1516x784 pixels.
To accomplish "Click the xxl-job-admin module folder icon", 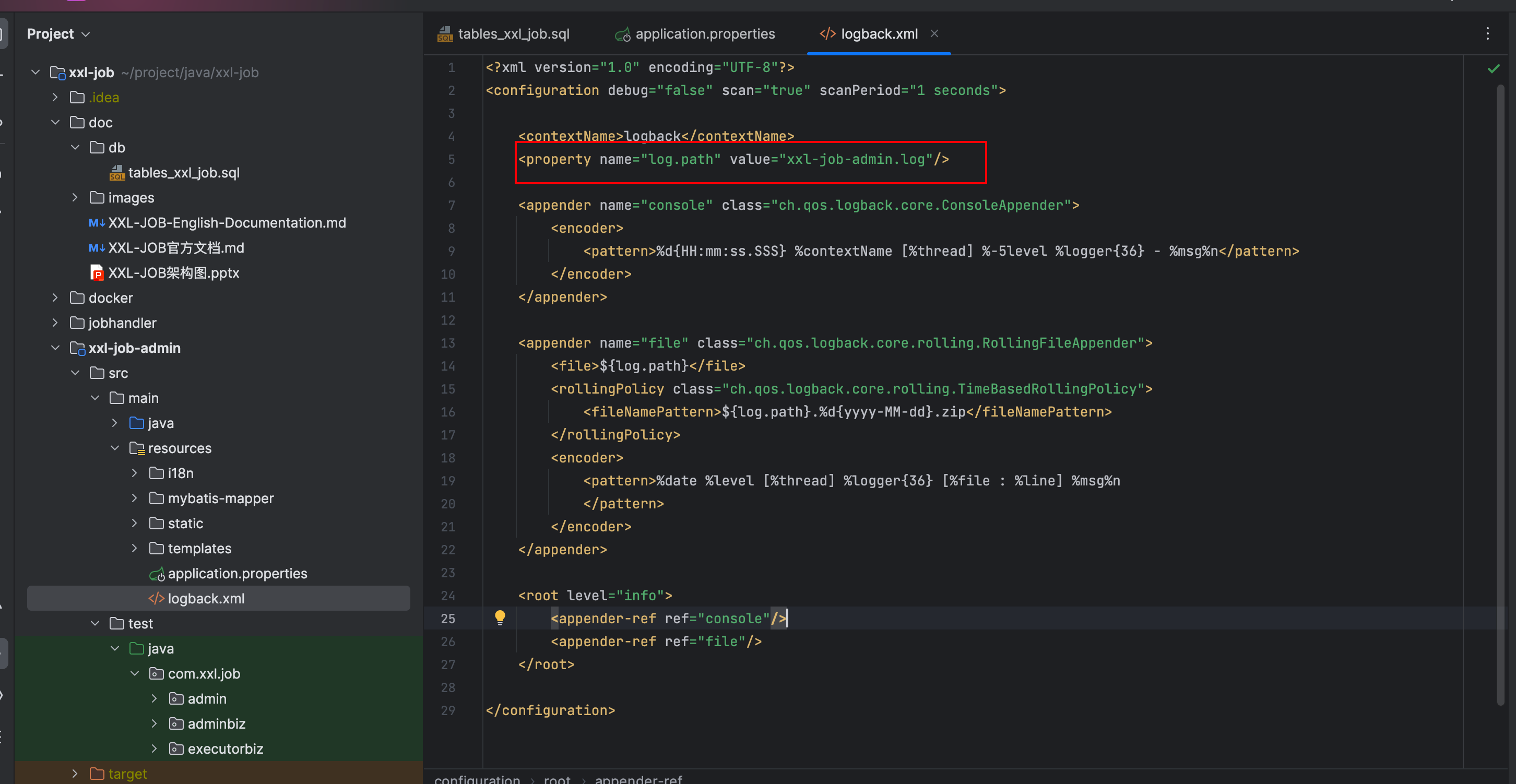I will (x=78, y=348).
